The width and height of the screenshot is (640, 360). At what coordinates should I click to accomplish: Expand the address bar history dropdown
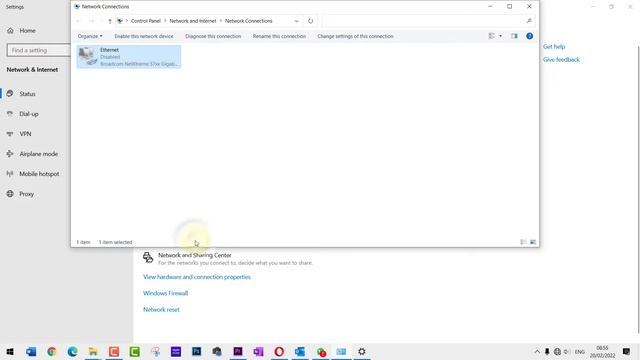pos(297,21)
